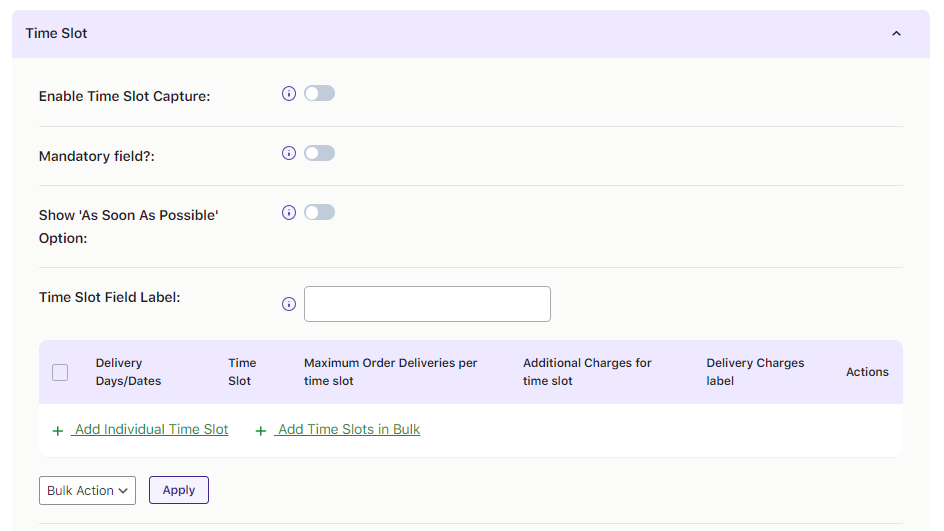Collapse the Time Slot section chevron

[896, 34]
